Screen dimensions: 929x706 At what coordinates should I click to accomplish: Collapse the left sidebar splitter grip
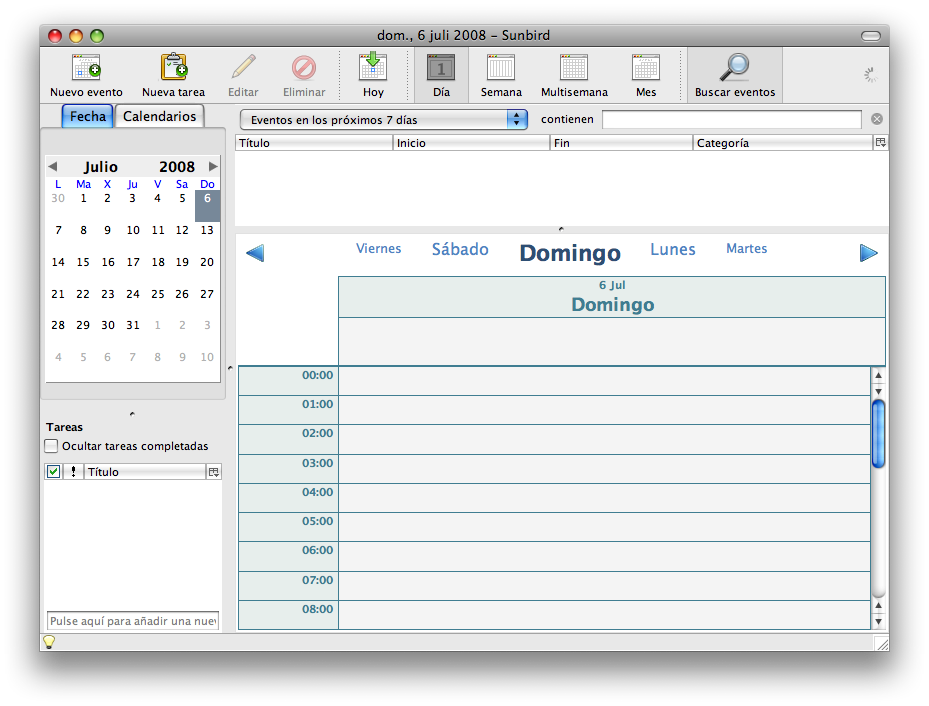[x=230, y=368]
